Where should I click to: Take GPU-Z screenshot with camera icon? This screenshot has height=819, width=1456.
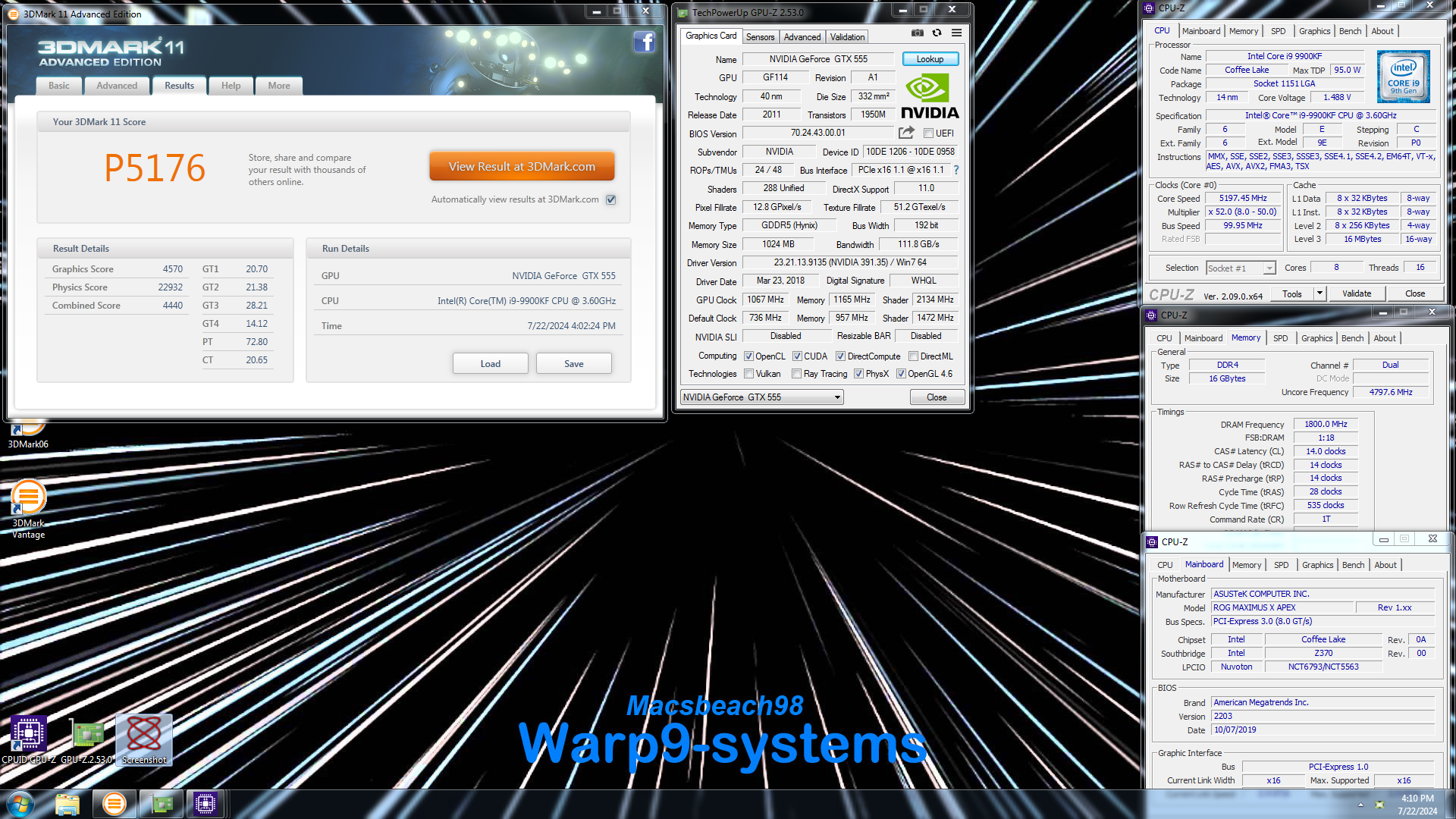pos(918,33)
